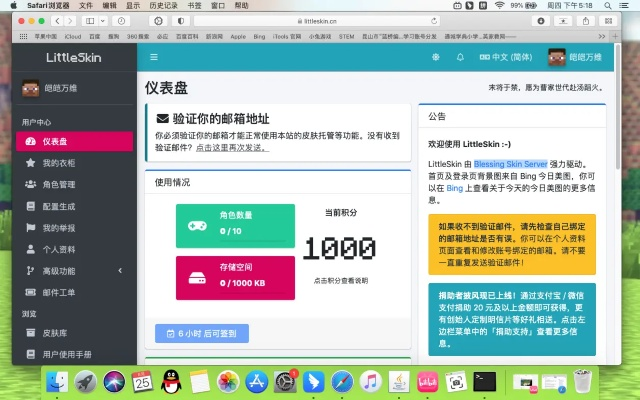Open the Apple menu

click(13, 5)
